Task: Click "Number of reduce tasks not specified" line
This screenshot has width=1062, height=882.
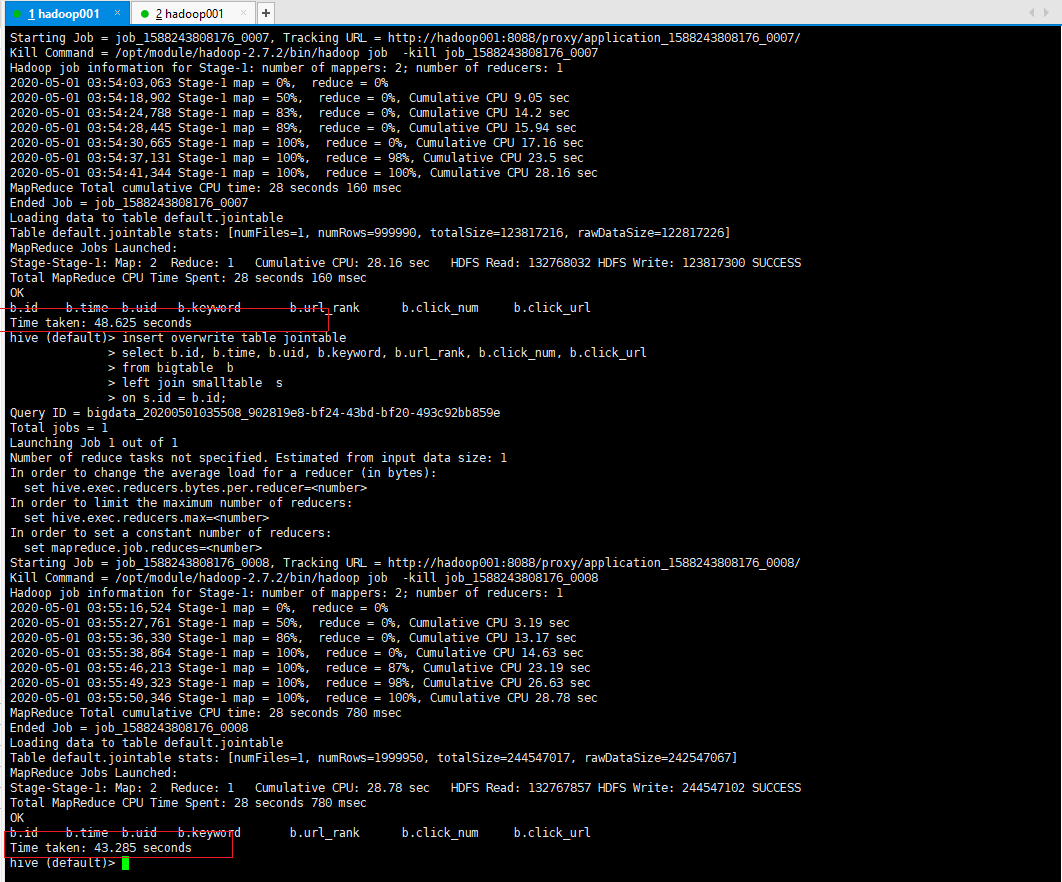Action: coord(258,458)
